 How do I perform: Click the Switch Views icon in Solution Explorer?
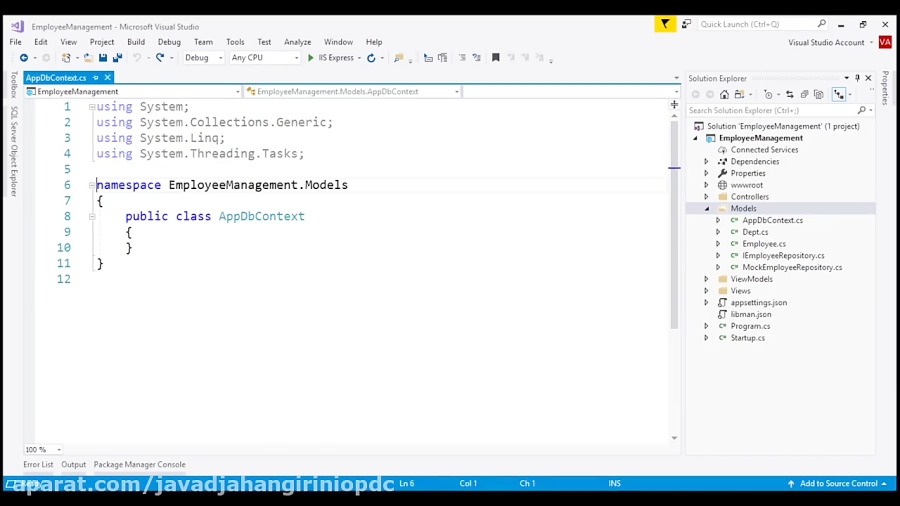(739, 95)
